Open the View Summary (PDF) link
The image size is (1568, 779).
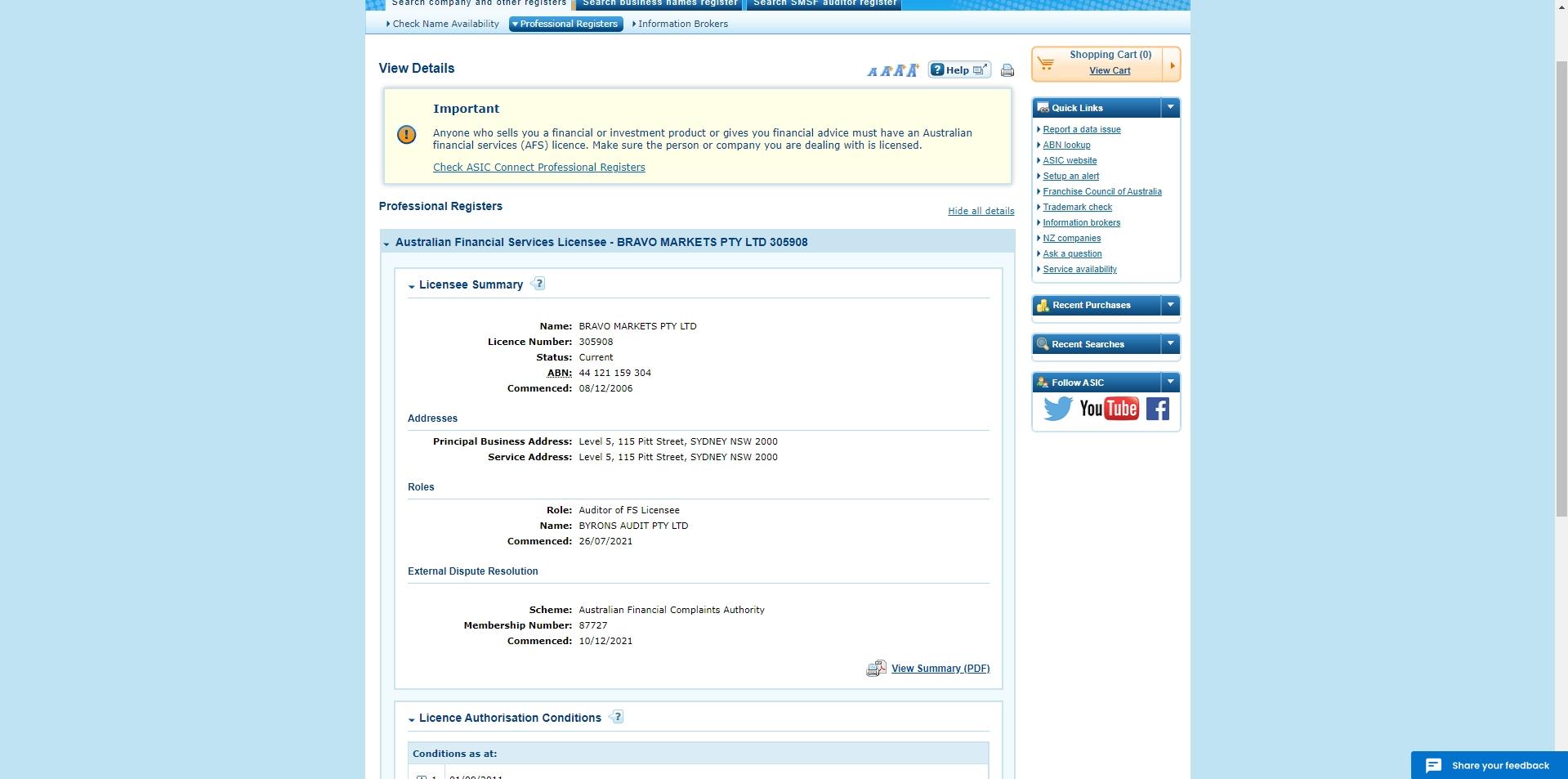(x=940, y=669)
